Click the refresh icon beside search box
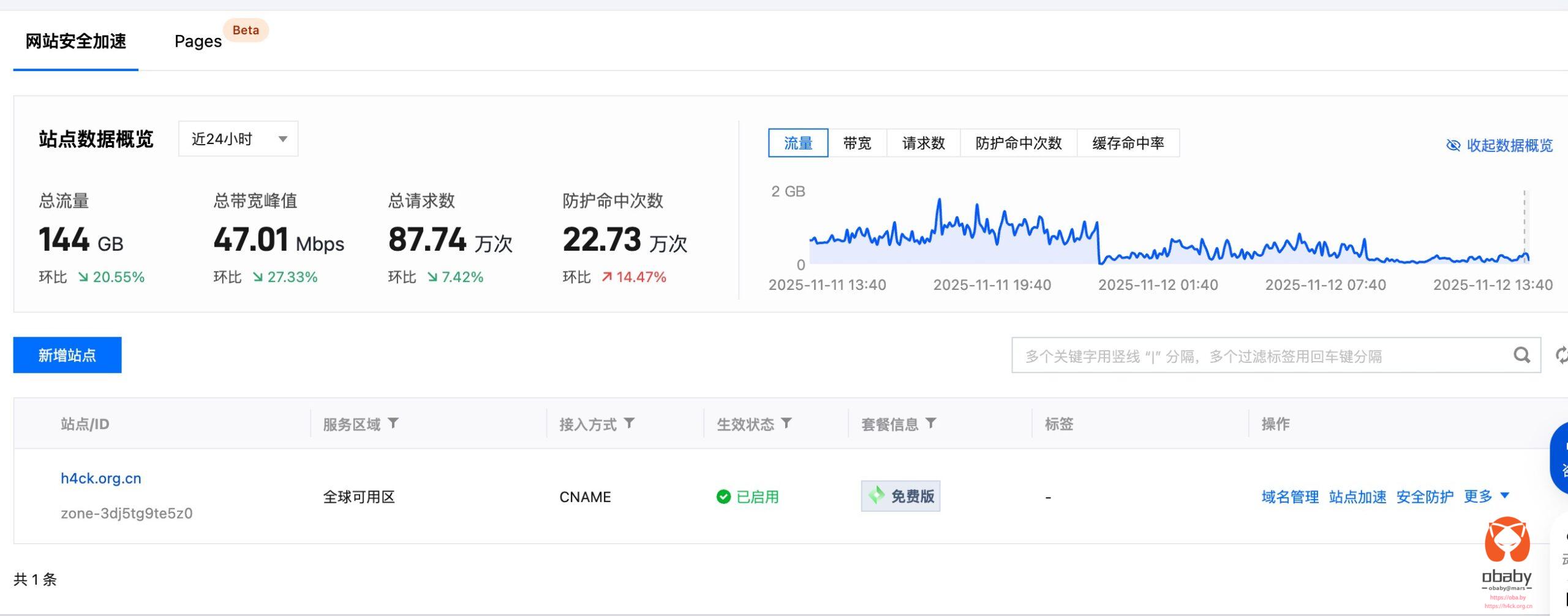 (1561, 355)
